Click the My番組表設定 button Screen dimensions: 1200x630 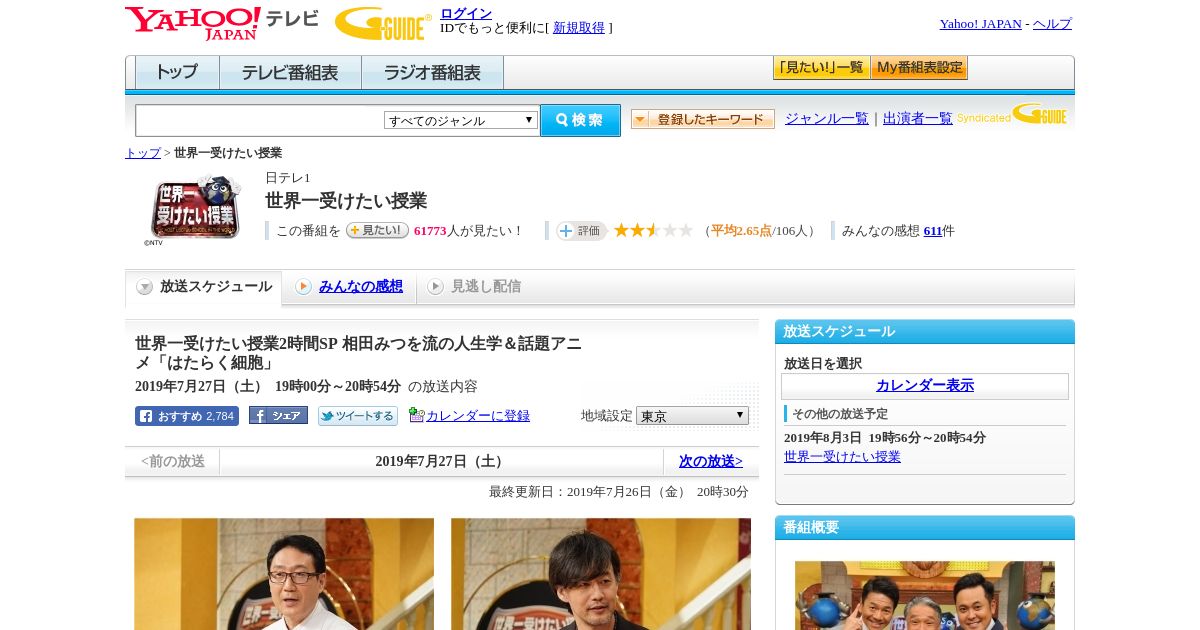coord(919,68)
